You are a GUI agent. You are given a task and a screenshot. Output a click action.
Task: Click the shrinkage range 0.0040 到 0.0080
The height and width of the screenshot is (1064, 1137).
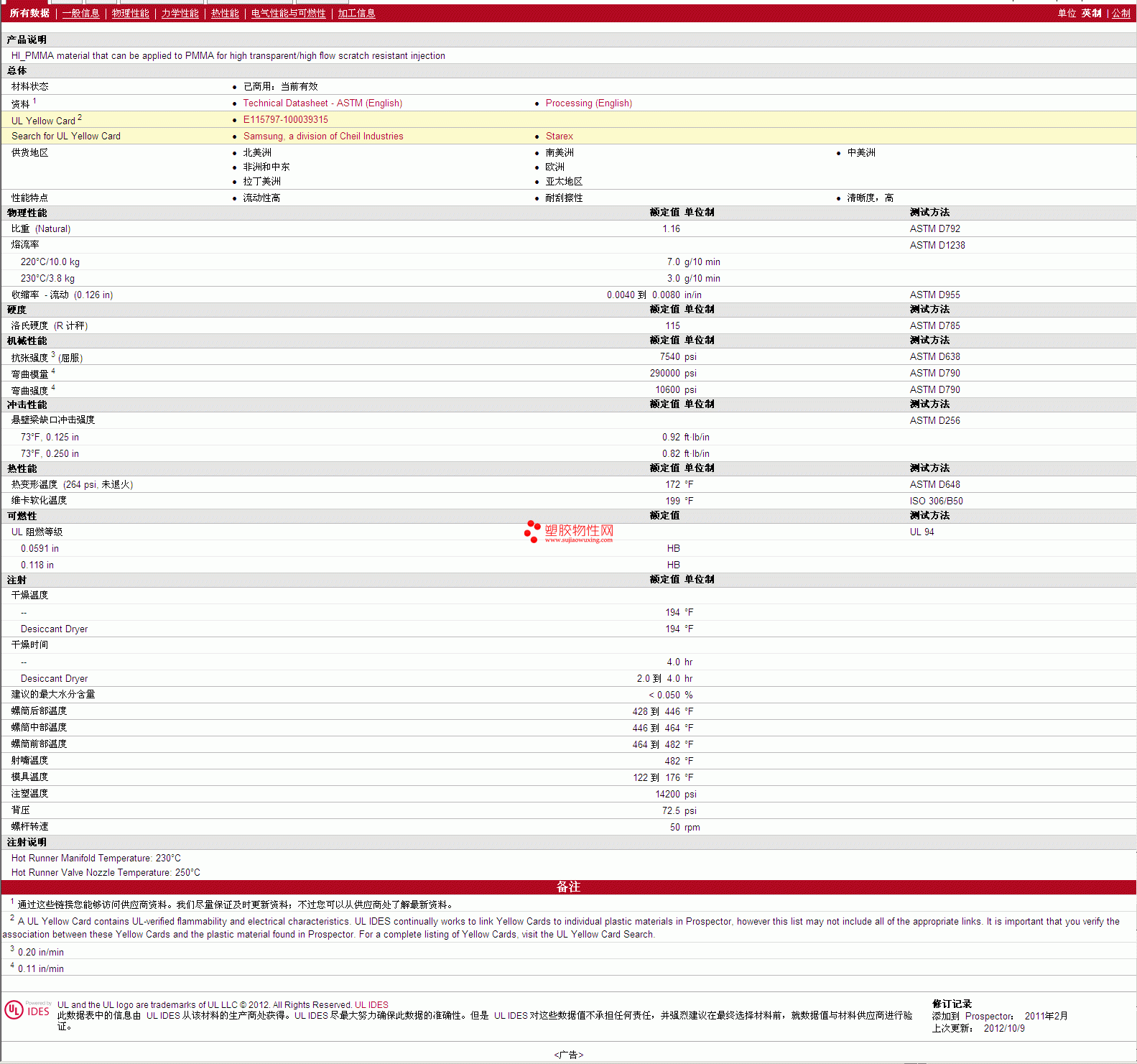point(644,295)
